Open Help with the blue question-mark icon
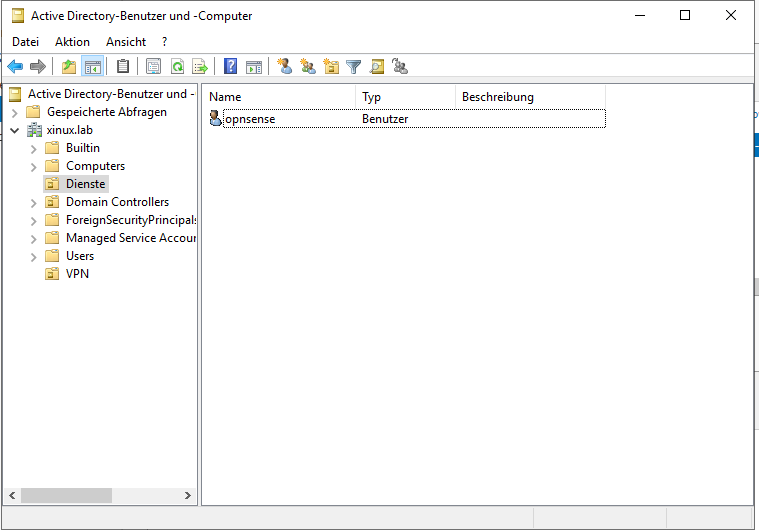This screenshot has height=530, width=759. click(x=231, y=67)
